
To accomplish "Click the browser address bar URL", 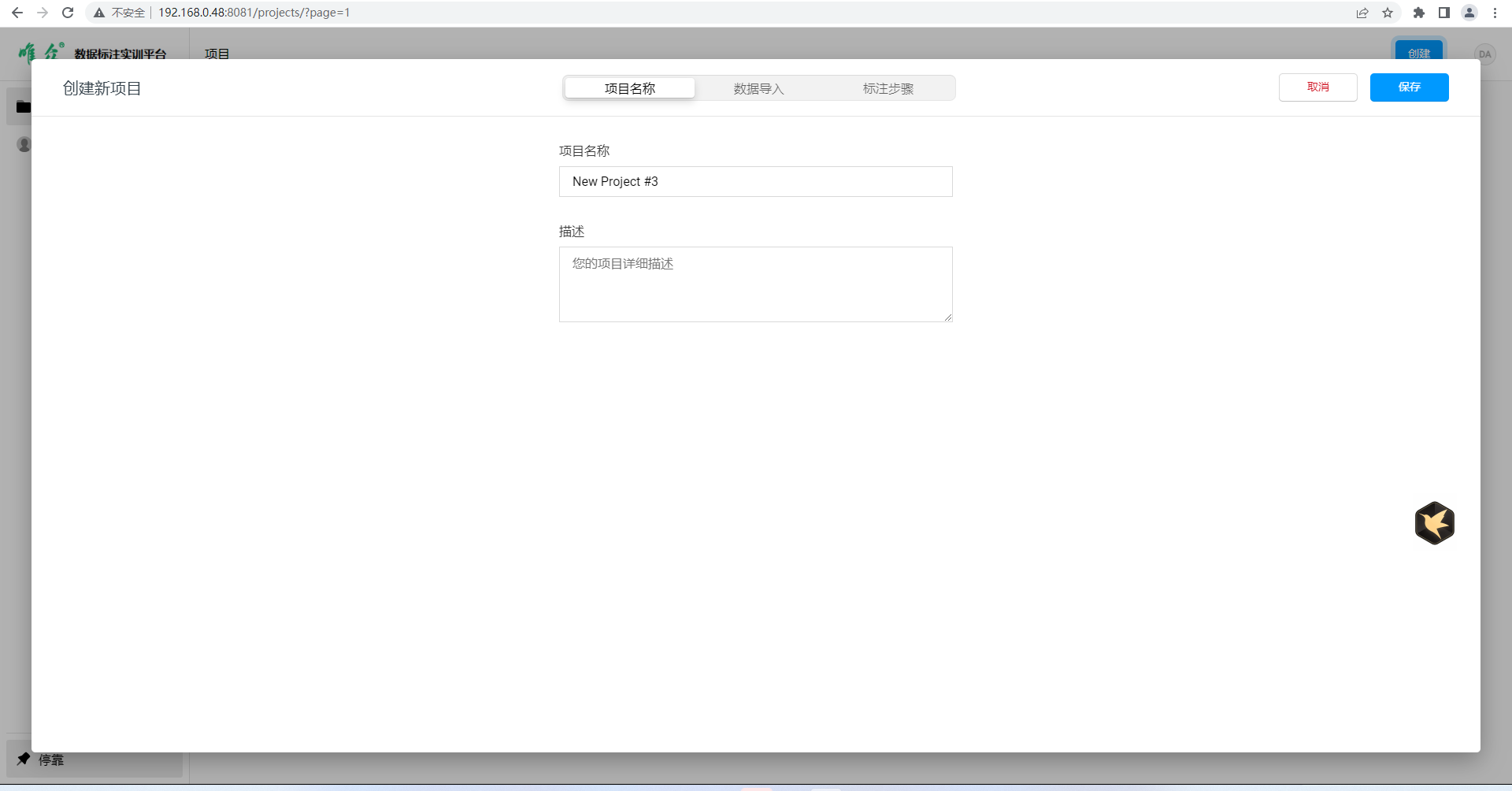I will tap(254, 13).
